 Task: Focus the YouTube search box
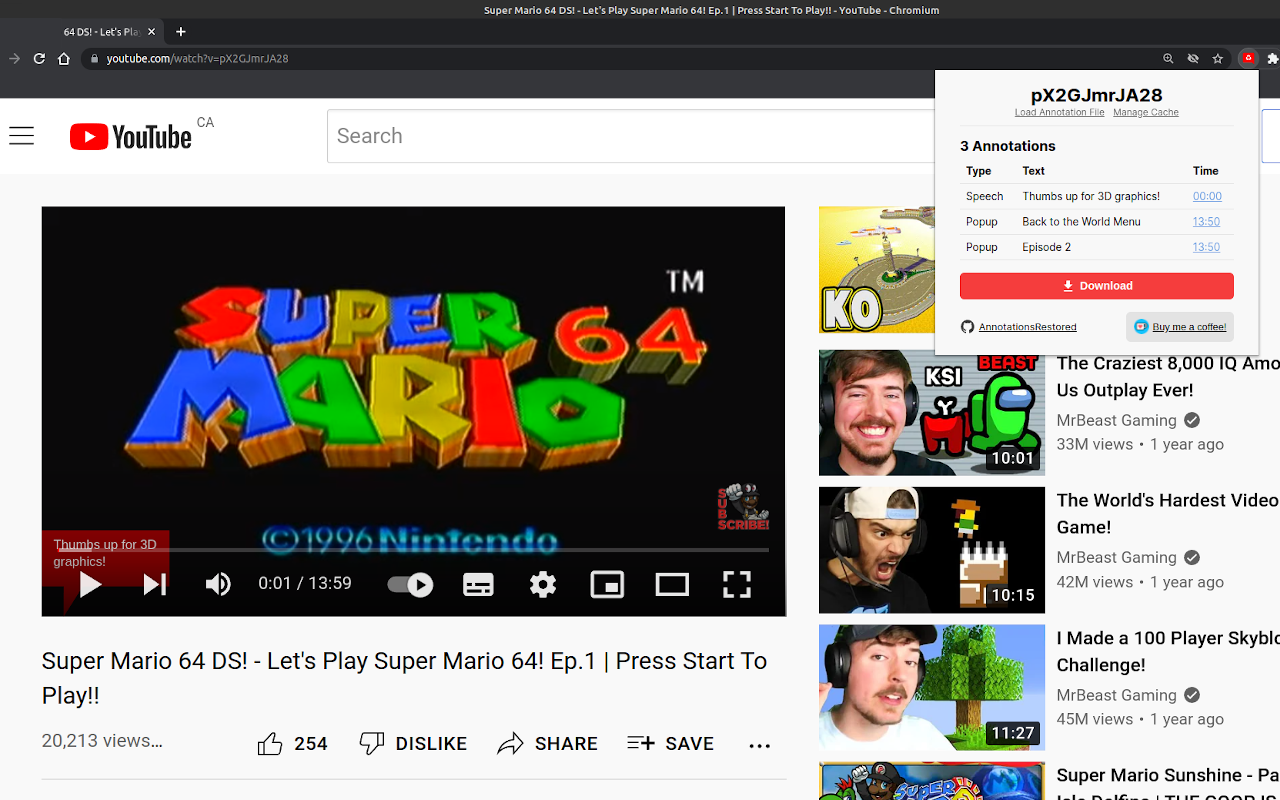(630, 136)
